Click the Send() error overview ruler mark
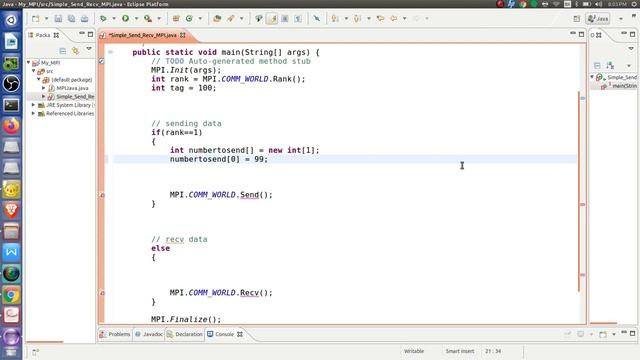 click(x=583, y=204)
